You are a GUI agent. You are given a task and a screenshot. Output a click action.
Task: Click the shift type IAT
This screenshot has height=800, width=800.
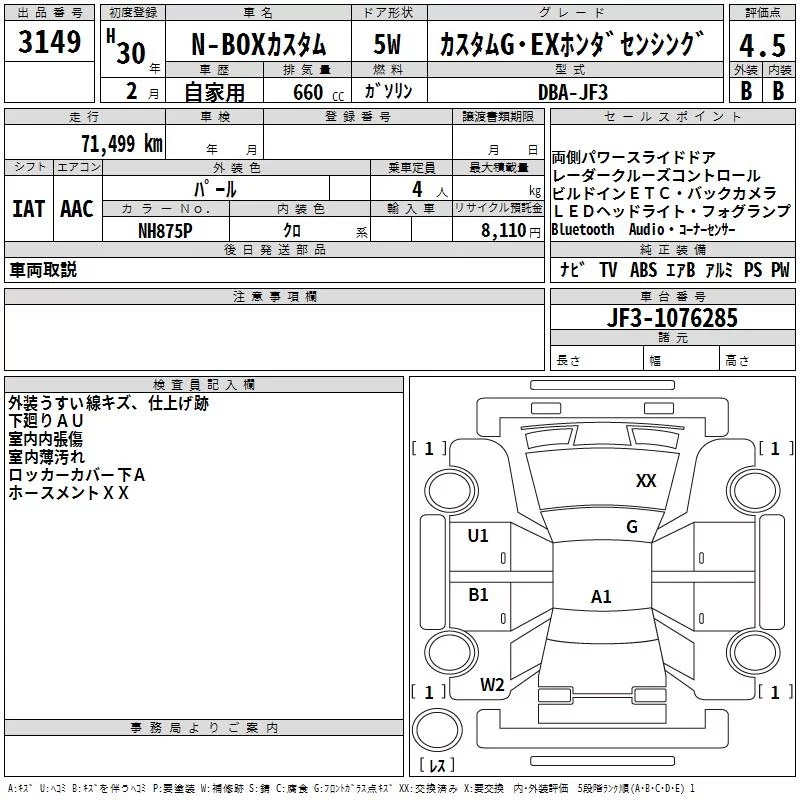(29, 209)
